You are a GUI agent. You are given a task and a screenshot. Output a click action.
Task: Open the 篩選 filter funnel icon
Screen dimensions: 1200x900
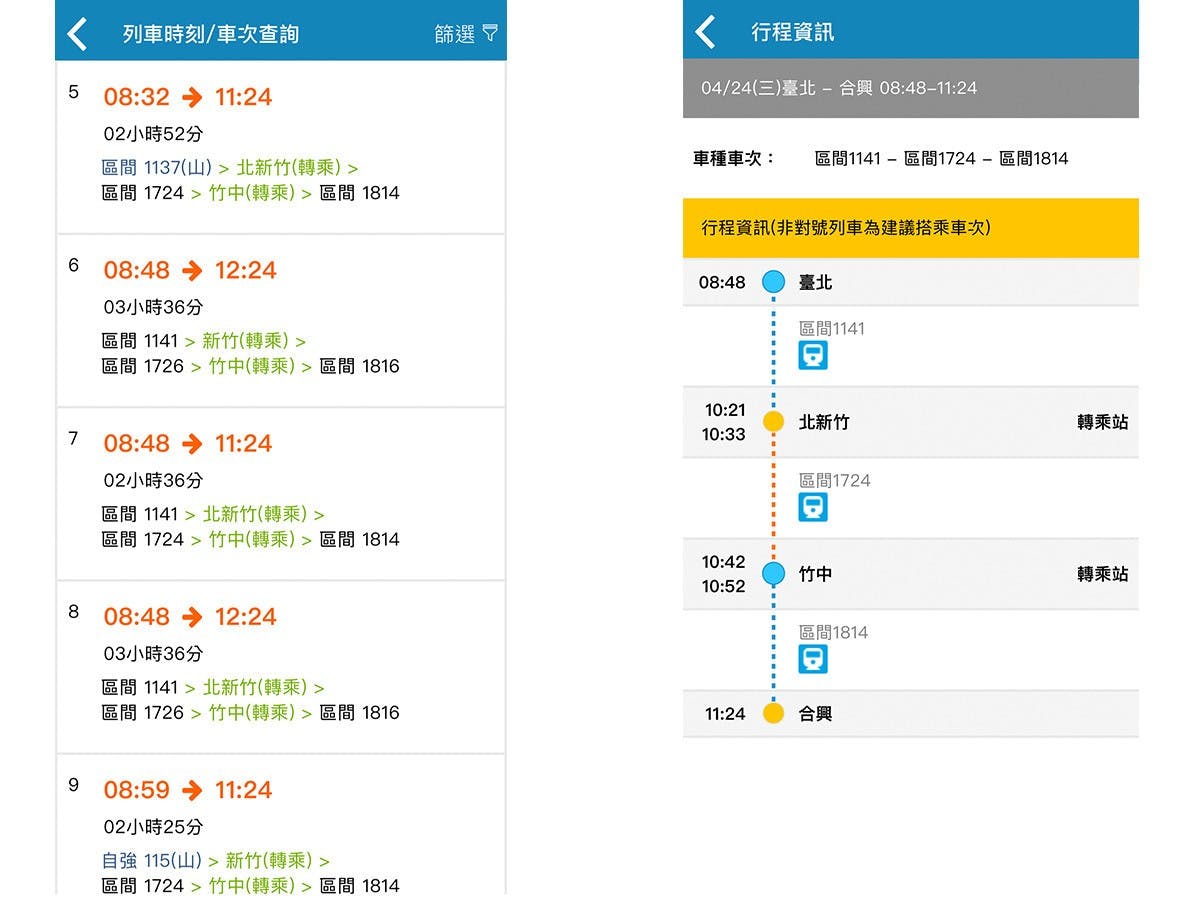[489, 33]
